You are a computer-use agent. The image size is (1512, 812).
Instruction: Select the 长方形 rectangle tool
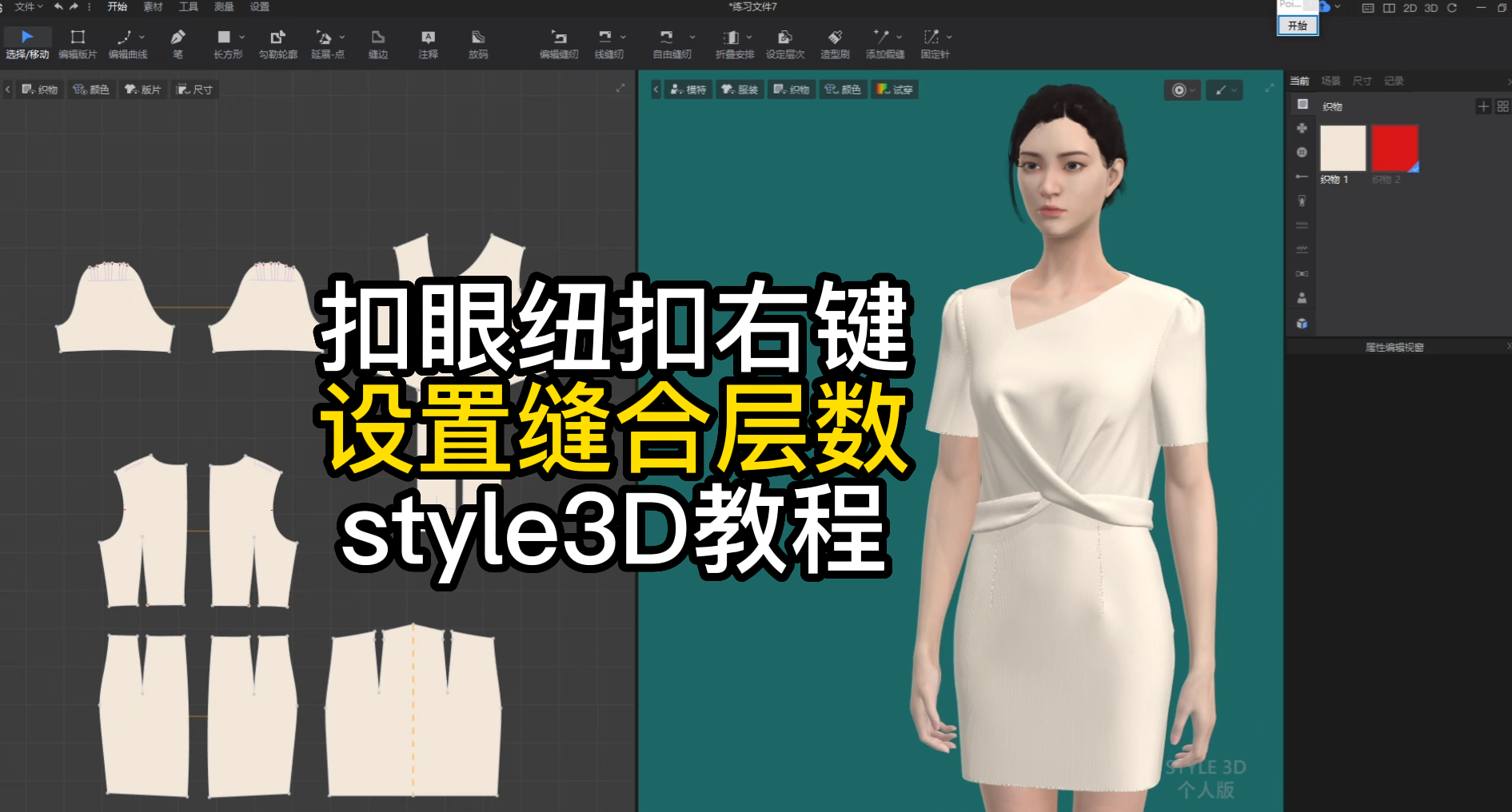pos(227,44)
